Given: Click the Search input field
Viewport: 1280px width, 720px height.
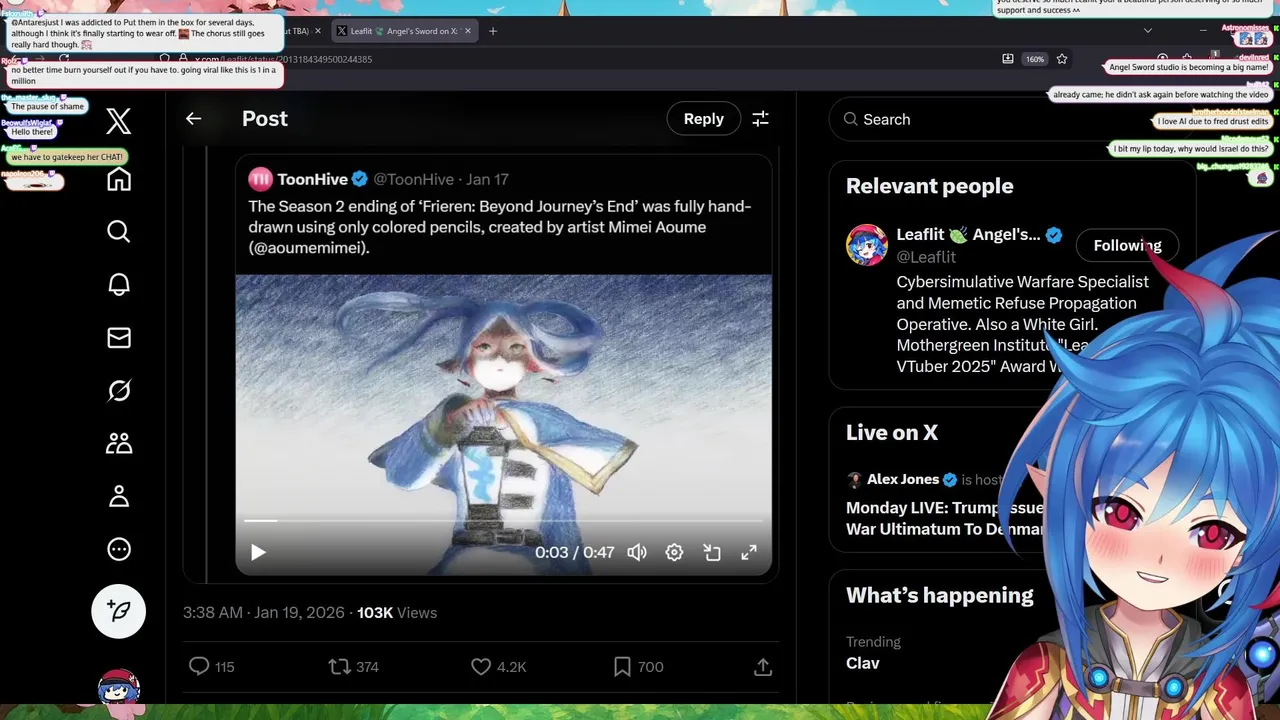Looking at the screenshot, I should click(1010, 119).
